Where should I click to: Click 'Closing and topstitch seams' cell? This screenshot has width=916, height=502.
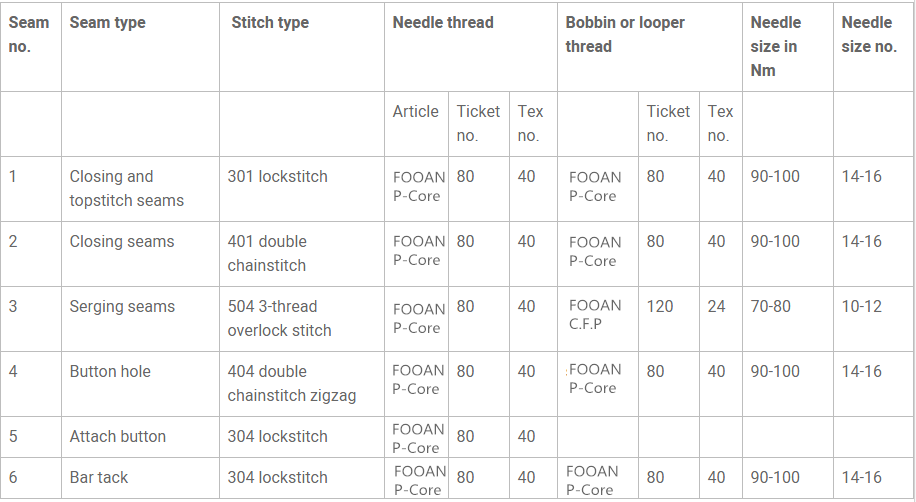coord(140,189)
